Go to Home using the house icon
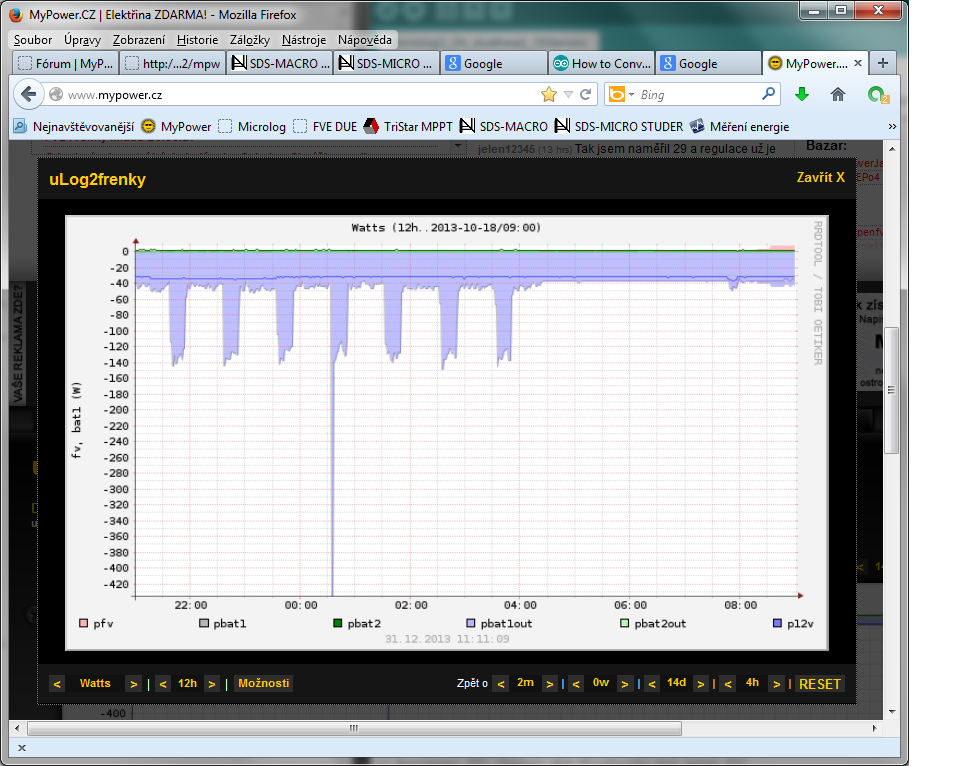 pos(838,95)
